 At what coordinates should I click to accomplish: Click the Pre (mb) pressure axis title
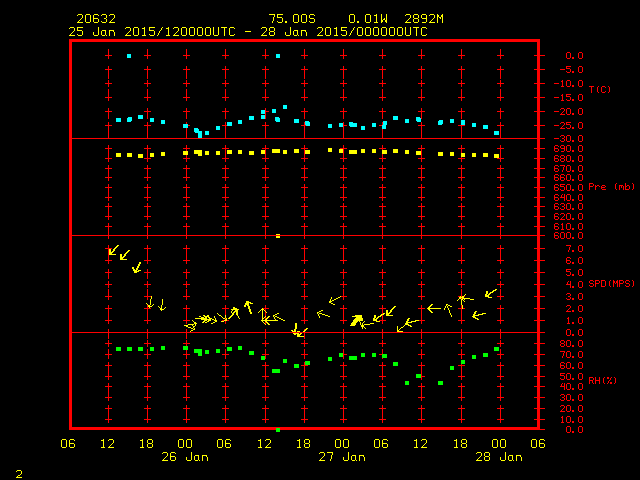pyautogui.click(x=611, y=187)
